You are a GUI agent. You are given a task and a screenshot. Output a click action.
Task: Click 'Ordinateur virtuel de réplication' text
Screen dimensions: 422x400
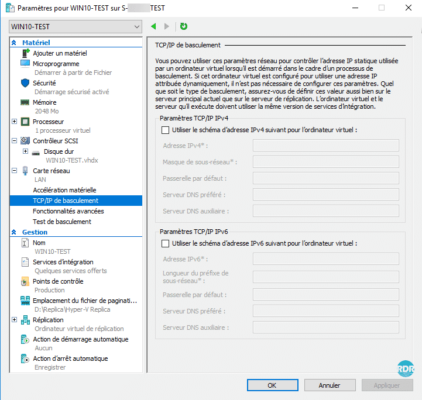click(79, 329)
